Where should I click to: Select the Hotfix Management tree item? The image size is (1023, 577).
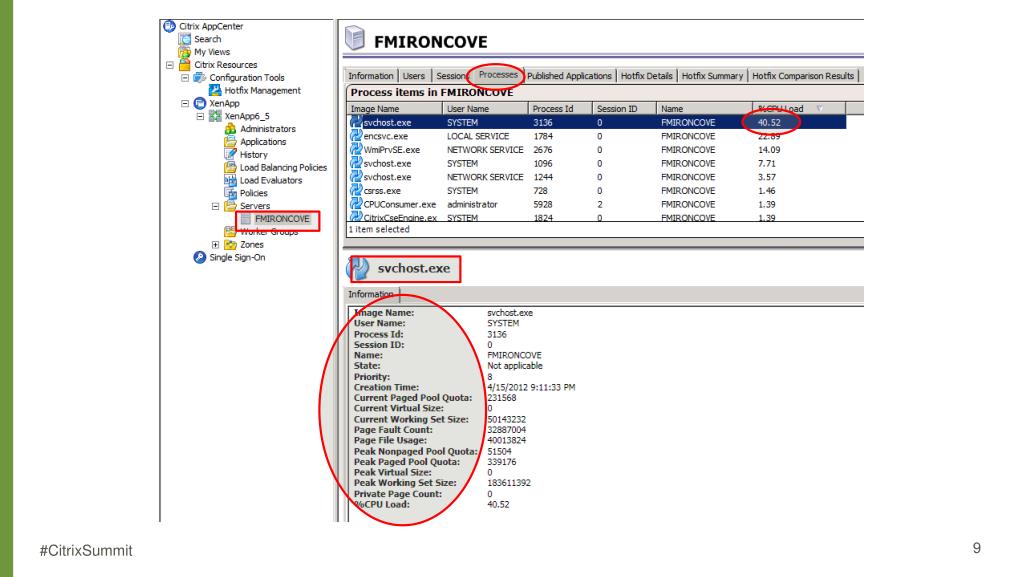[262, 90]
